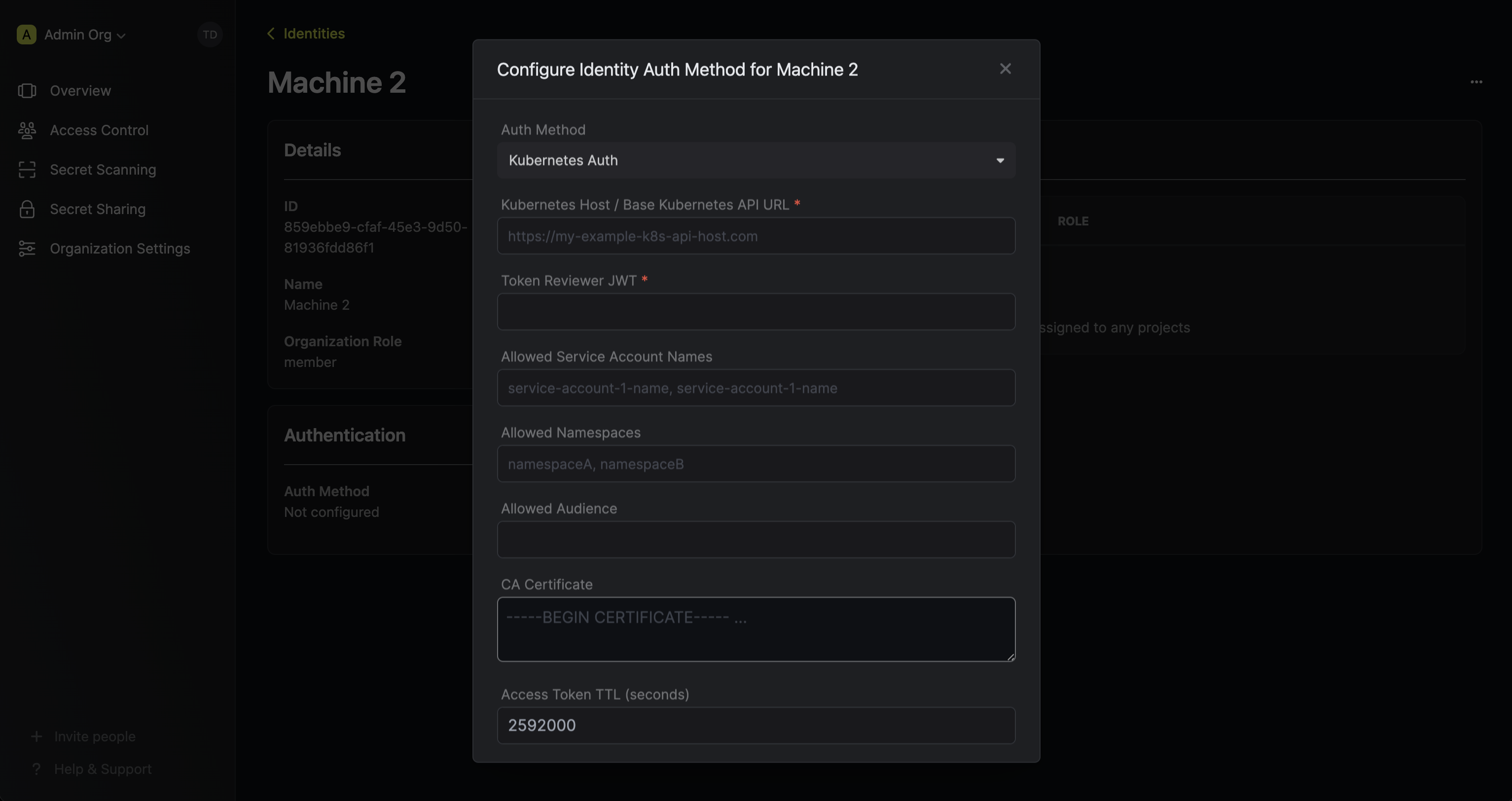
Task: Click the Secret Scanning scan icon
Action: pos(27,170)
